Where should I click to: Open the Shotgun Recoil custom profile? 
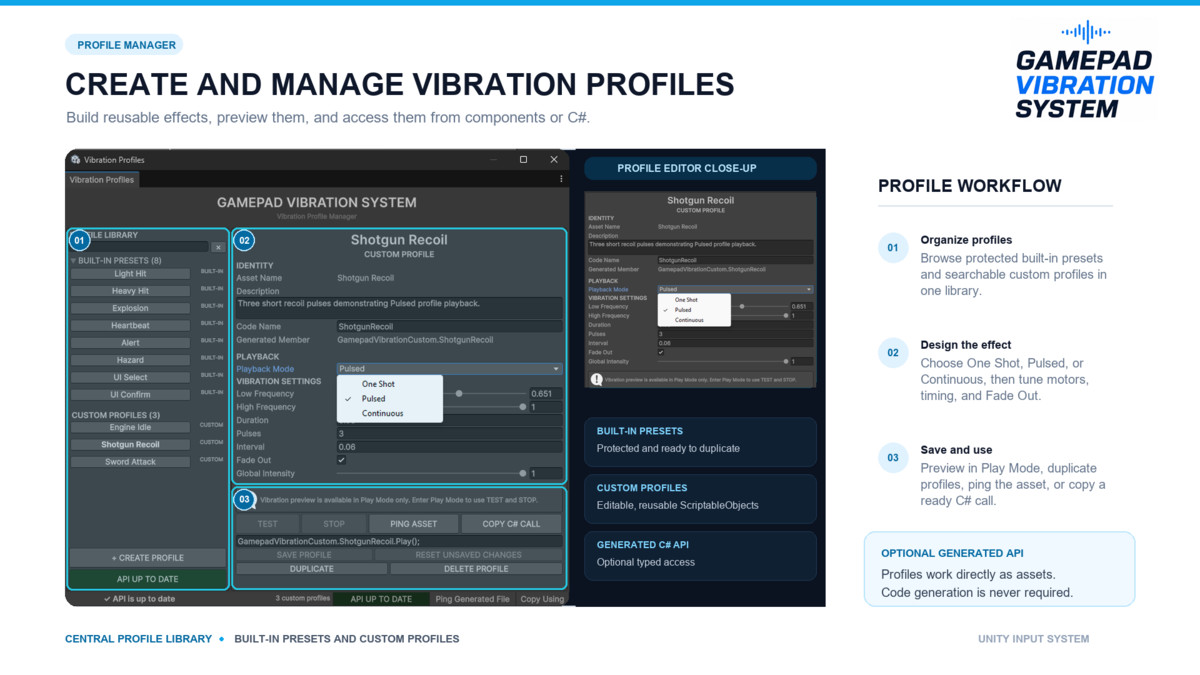click(130, 444)
